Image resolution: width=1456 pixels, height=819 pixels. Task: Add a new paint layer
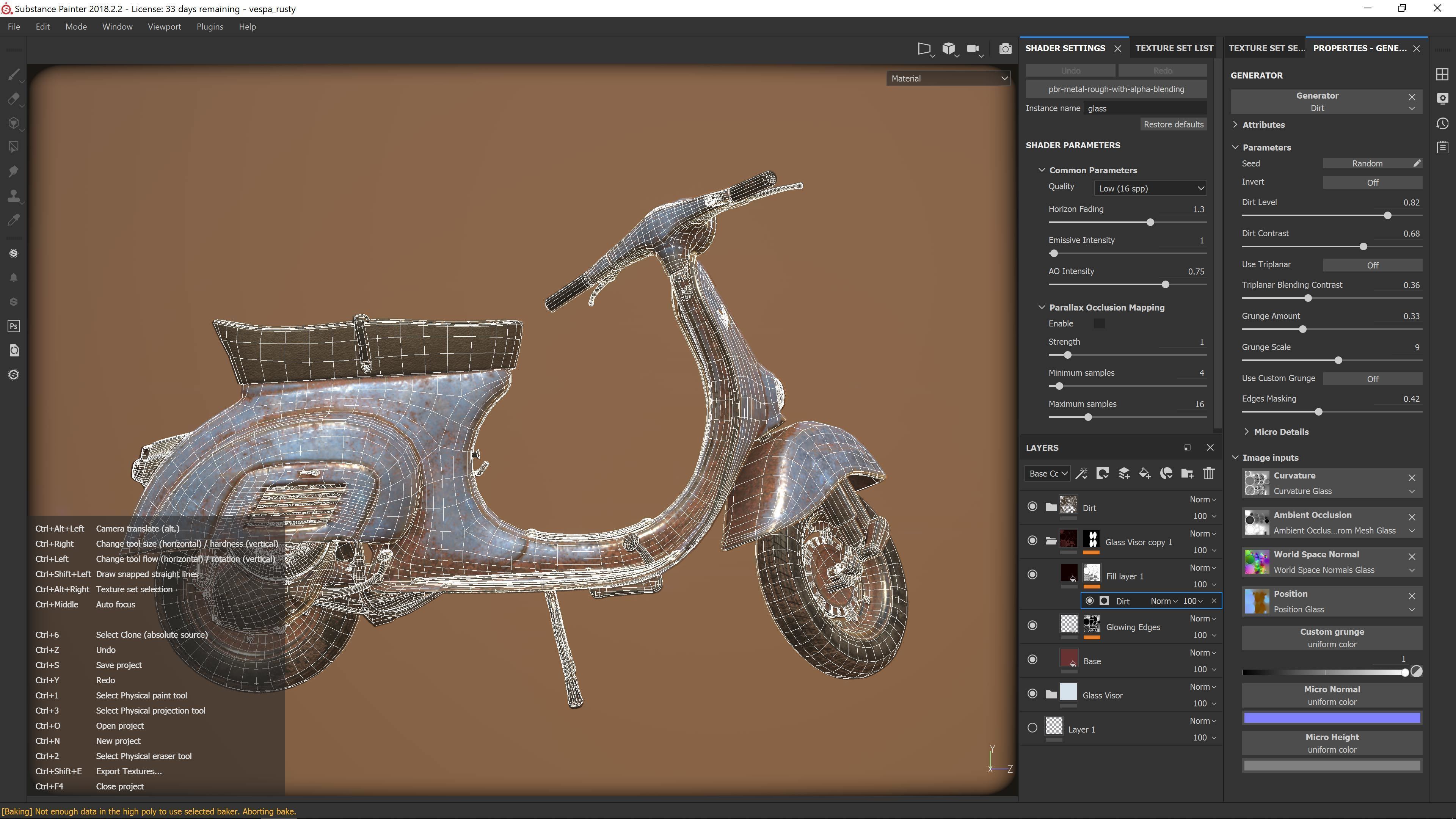1123,474
